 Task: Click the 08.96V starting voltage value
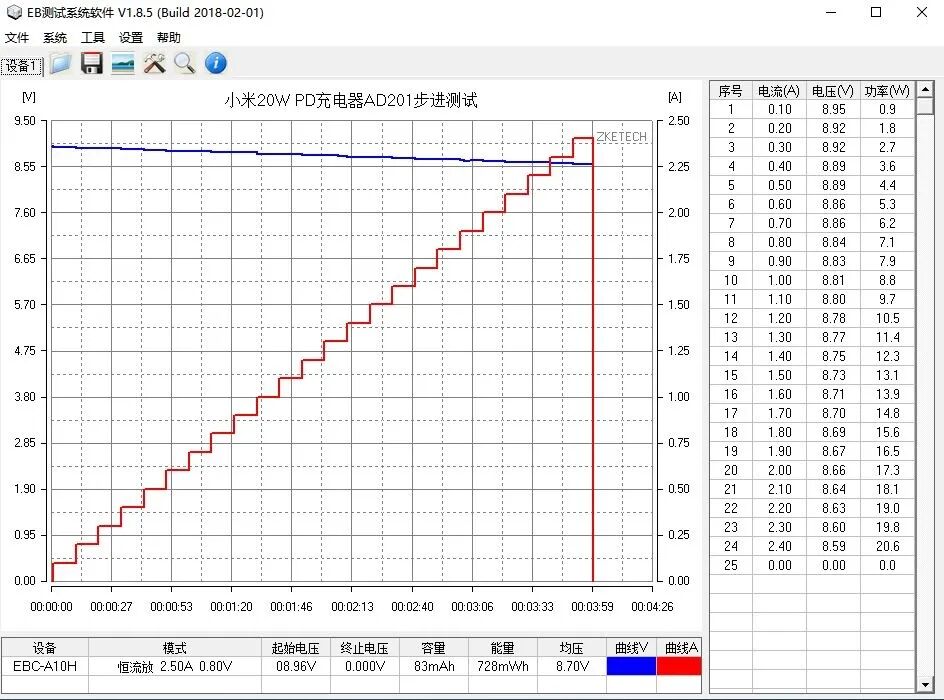295,666
